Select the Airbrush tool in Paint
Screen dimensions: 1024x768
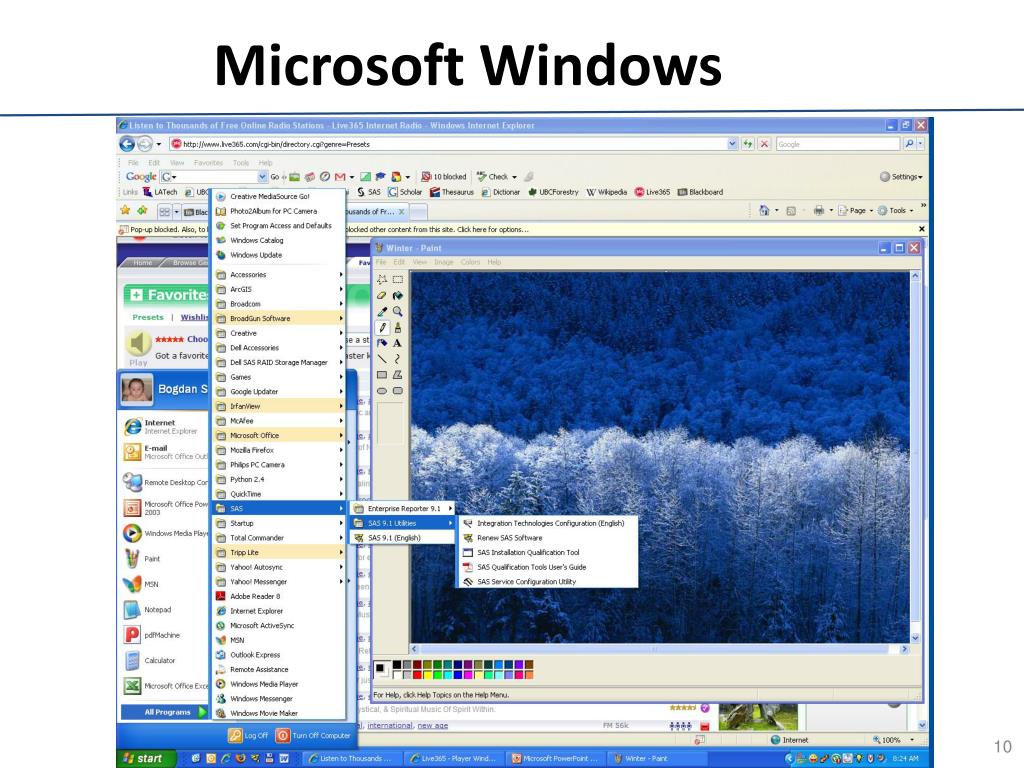(382, 343)
